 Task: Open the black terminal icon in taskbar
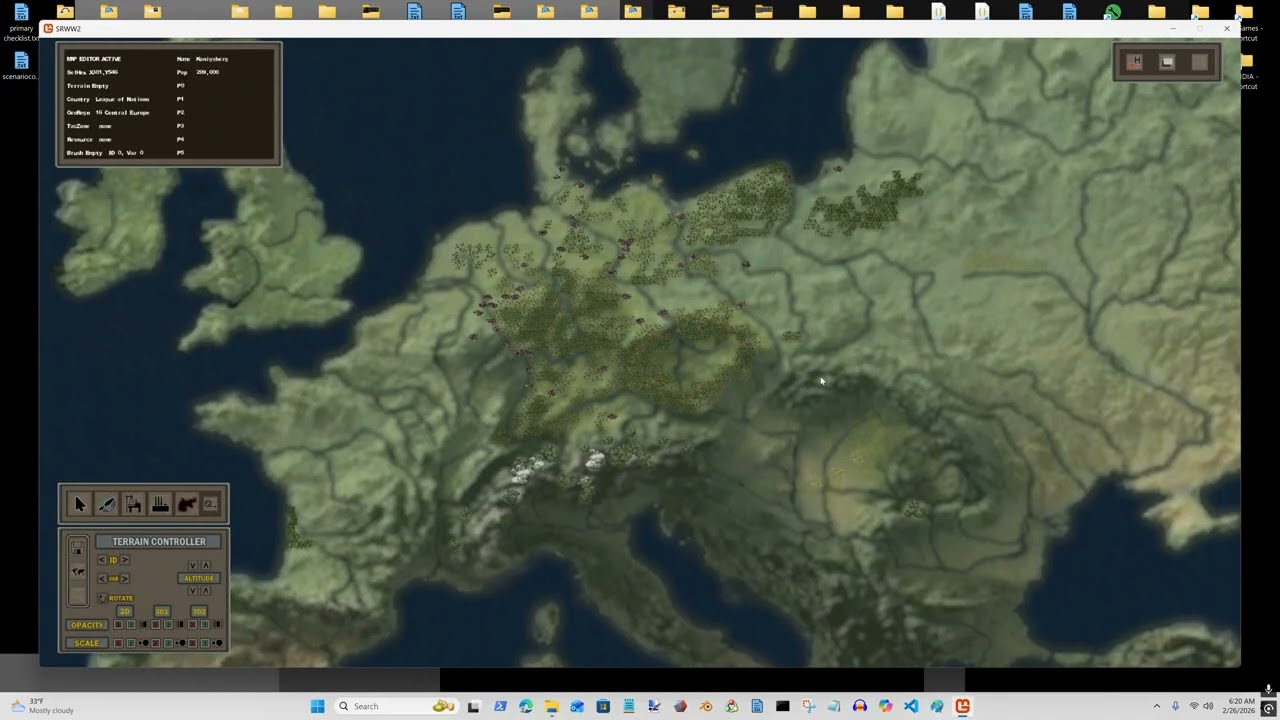pyautogui.click(x=782, y=706)
